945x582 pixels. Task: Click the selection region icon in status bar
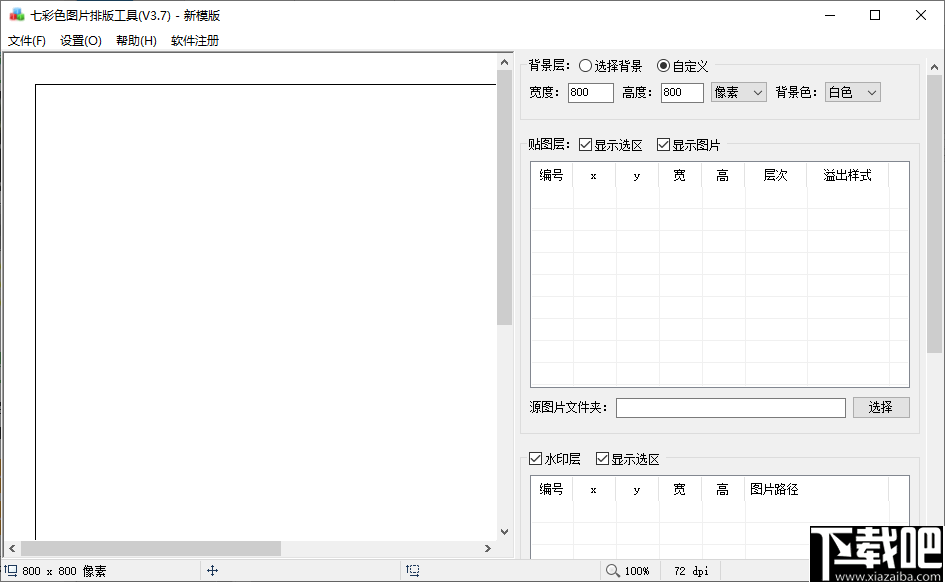[413, 570]
